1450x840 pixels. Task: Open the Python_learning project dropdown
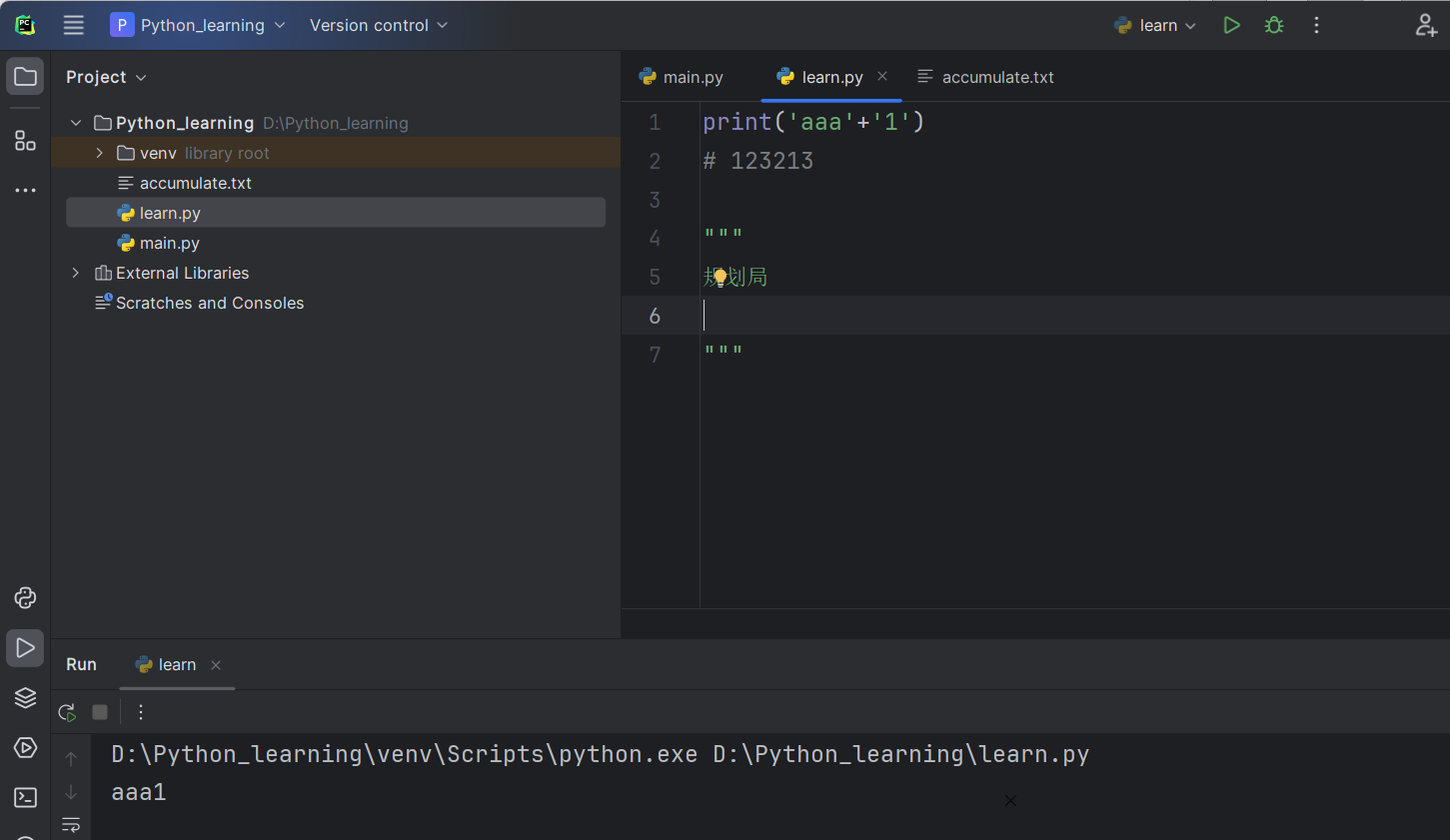click(198, 25)
